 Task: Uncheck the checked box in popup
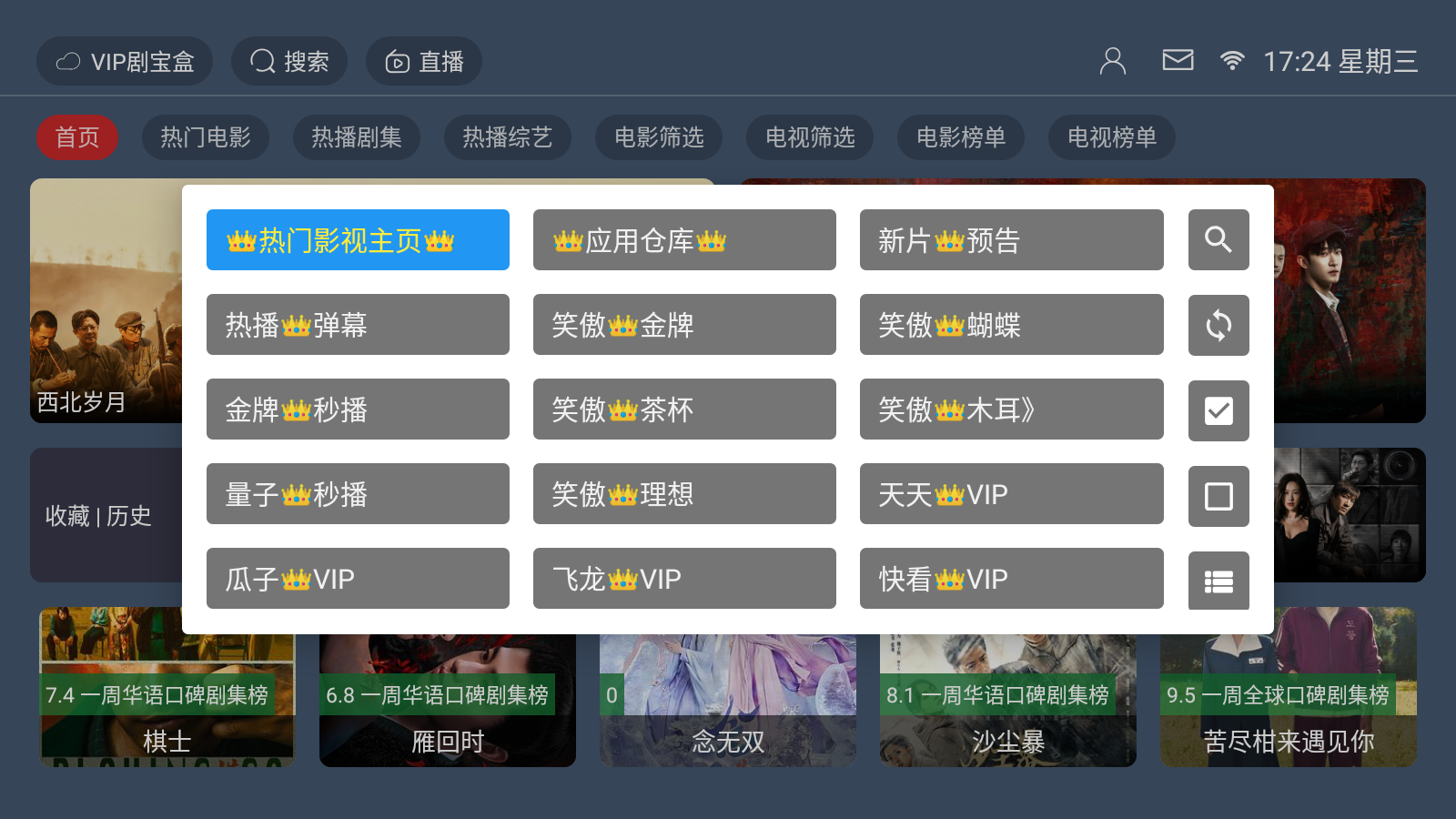point(1218,410)
